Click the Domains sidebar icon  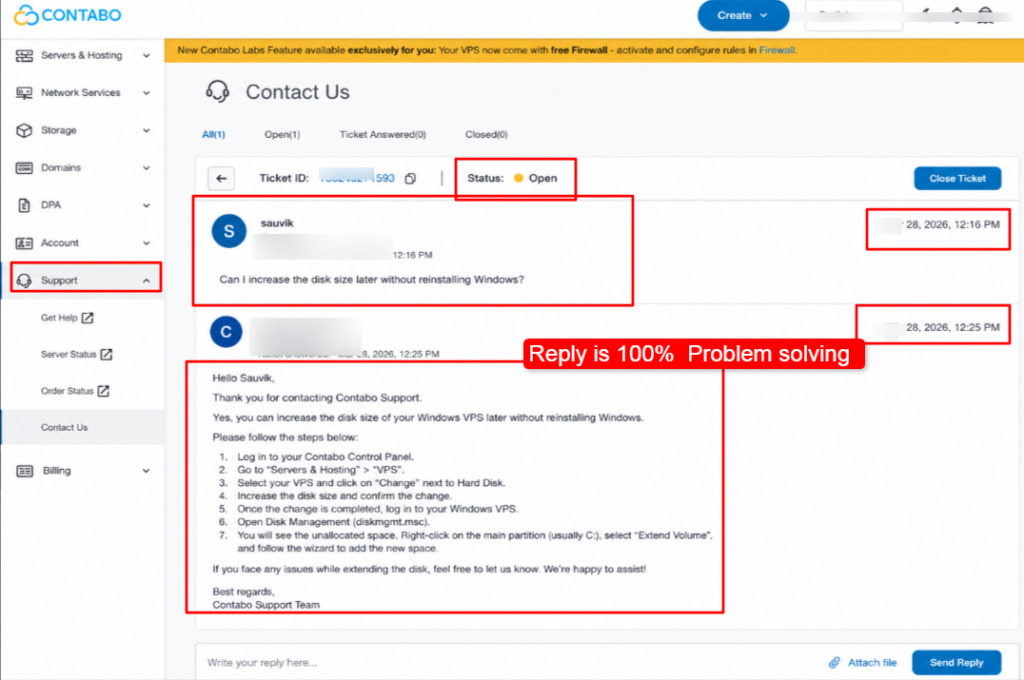pos(24,168)
